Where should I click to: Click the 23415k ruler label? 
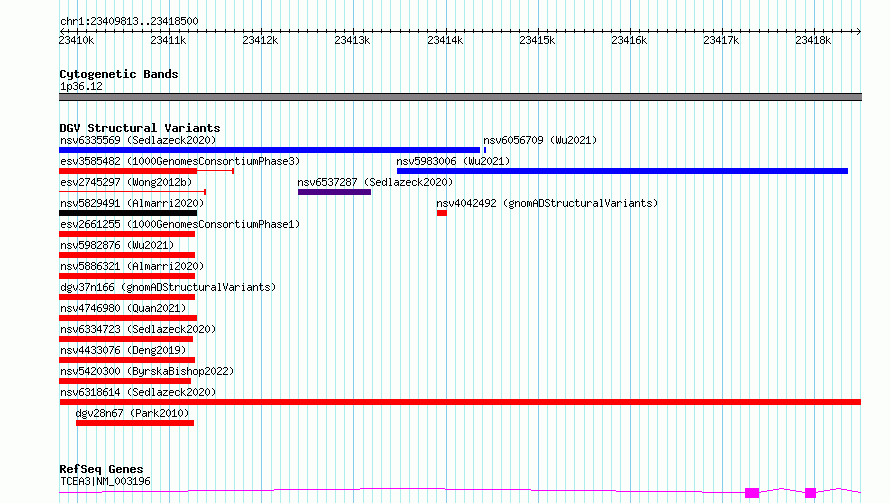538,40
